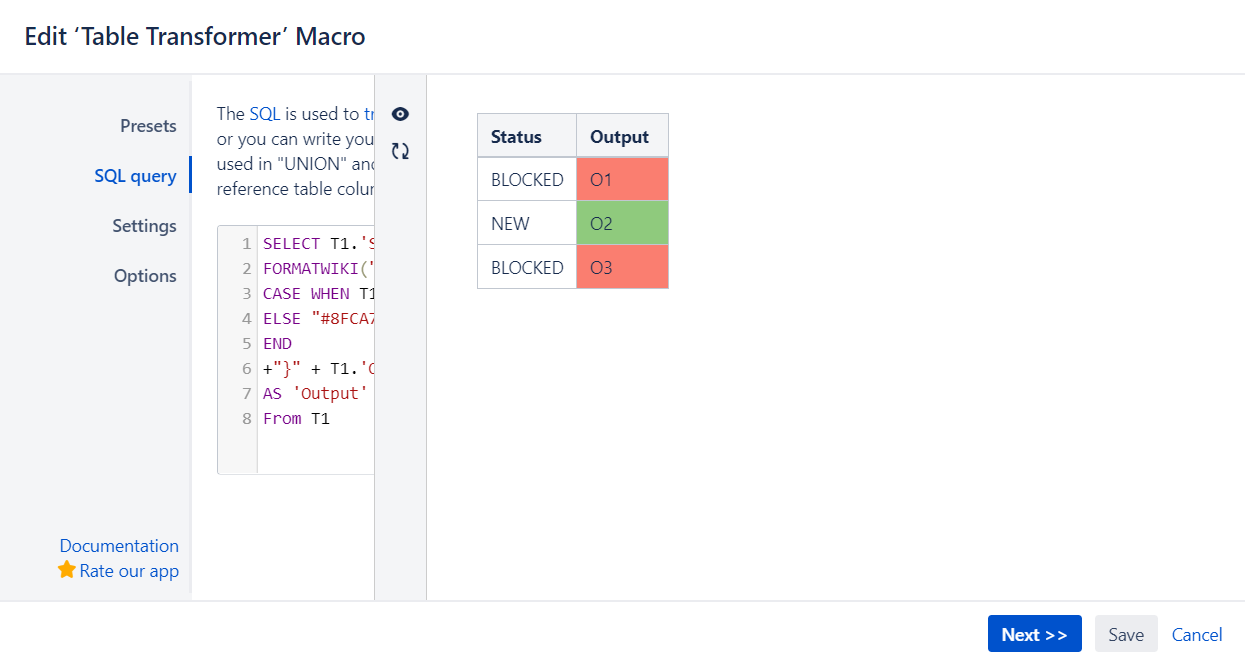Toggle the preview eye icon
The image size is (1245, 661).
click(x=400, y=114)
